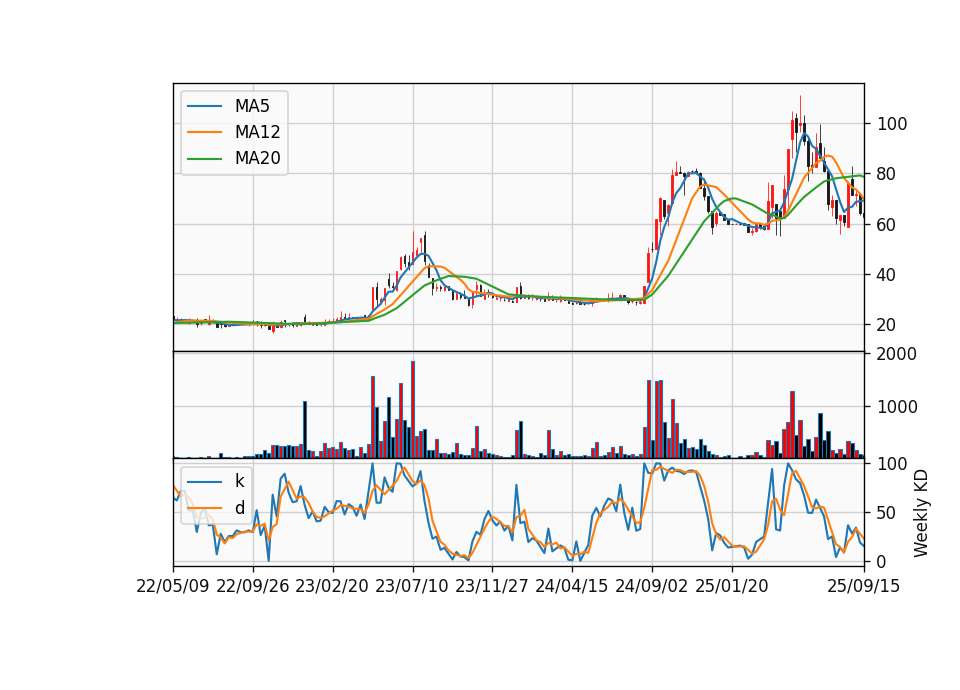
Task: Click the 24/04/15 date tick label
Action: [572, 586]
